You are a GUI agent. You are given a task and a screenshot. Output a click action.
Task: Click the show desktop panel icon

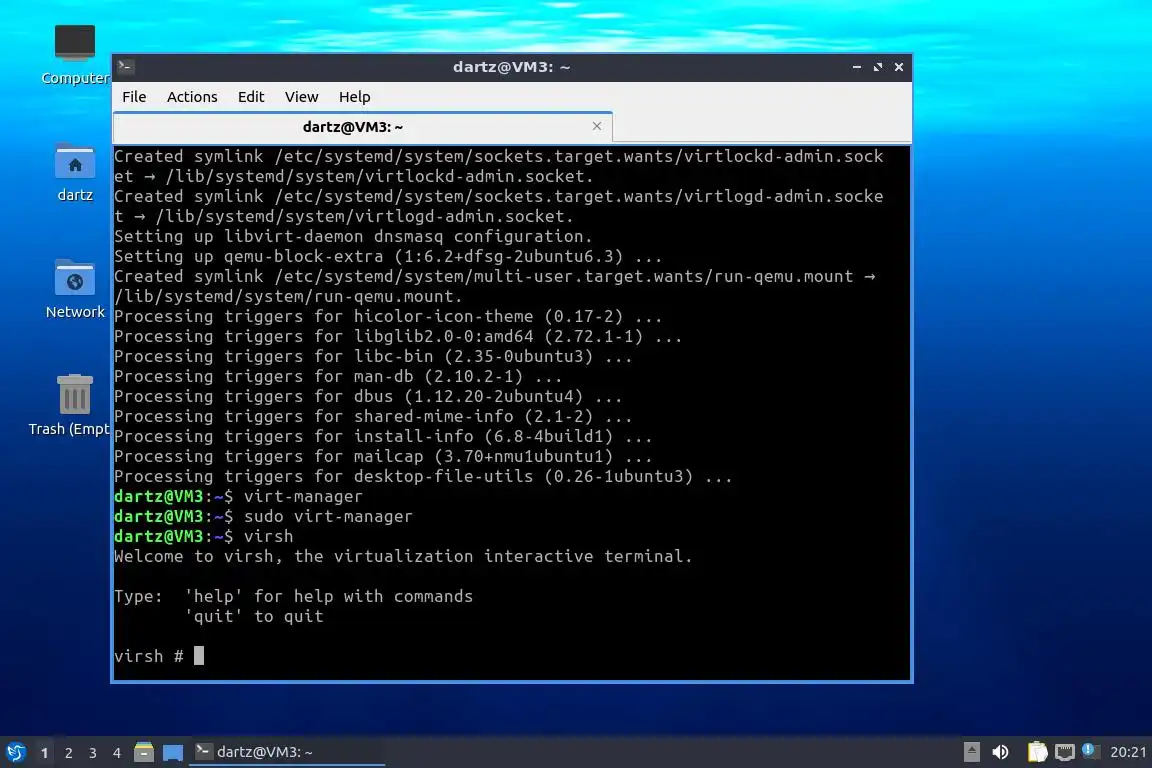pyautogui.click(x=173, y=752)
